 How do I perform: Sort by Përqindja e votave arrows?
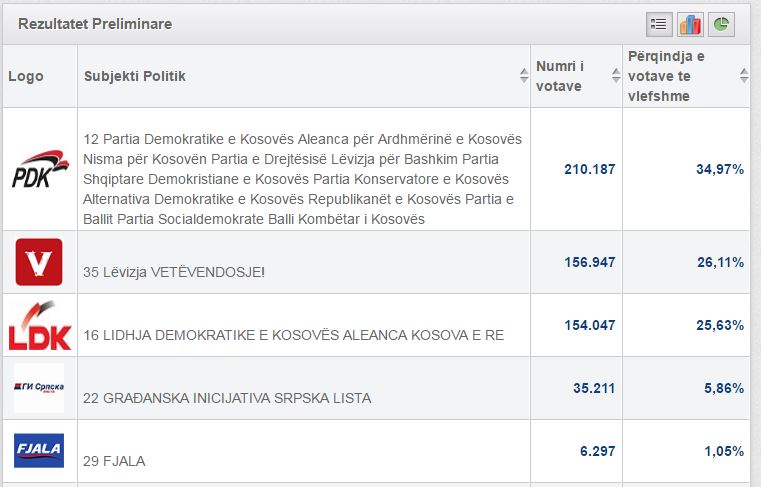744,76
